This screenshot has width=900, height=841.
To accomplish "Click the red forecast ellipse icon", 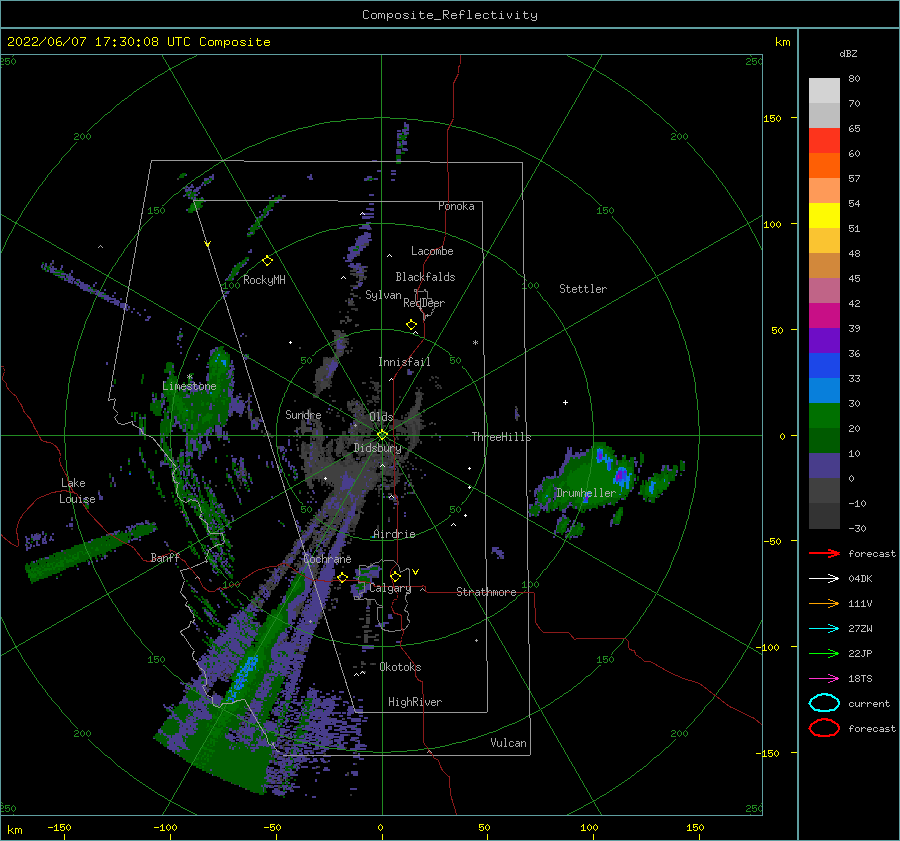I will tap(824, 728).
